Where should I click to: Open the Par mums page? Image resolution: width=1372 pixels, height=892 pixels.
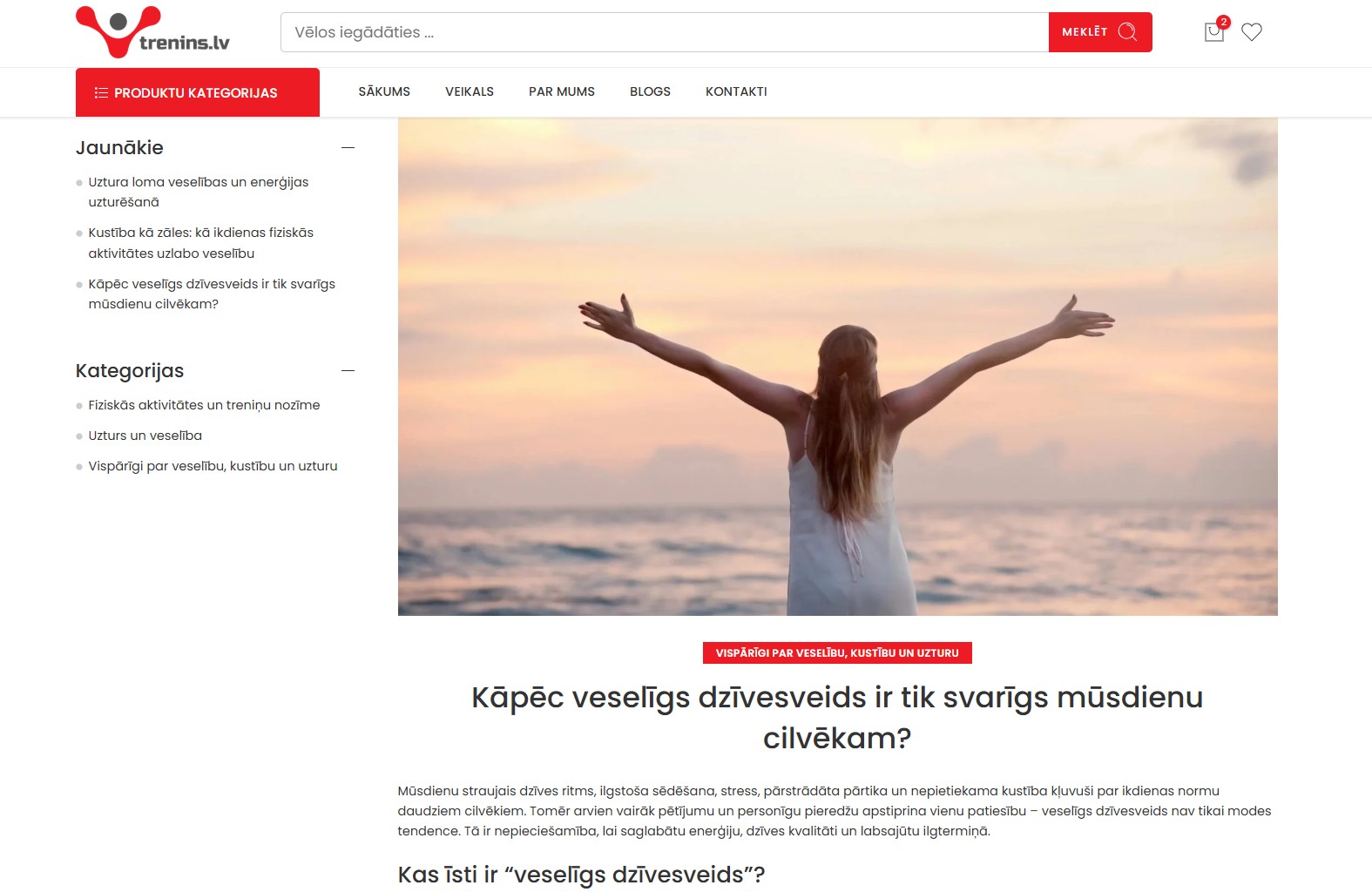pos(562,91)
